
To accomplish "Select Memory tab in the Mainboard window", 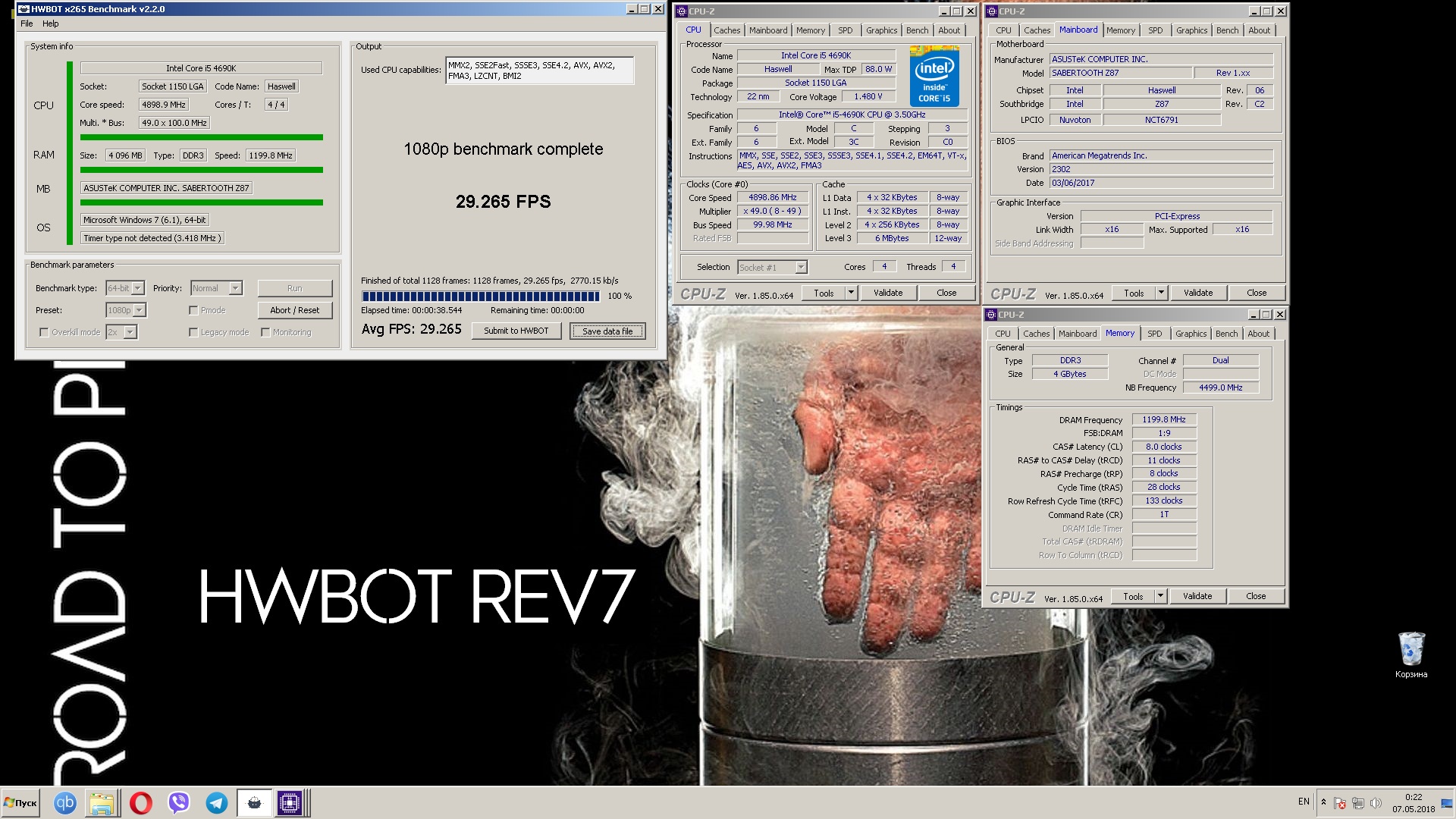I will 1121,30.
